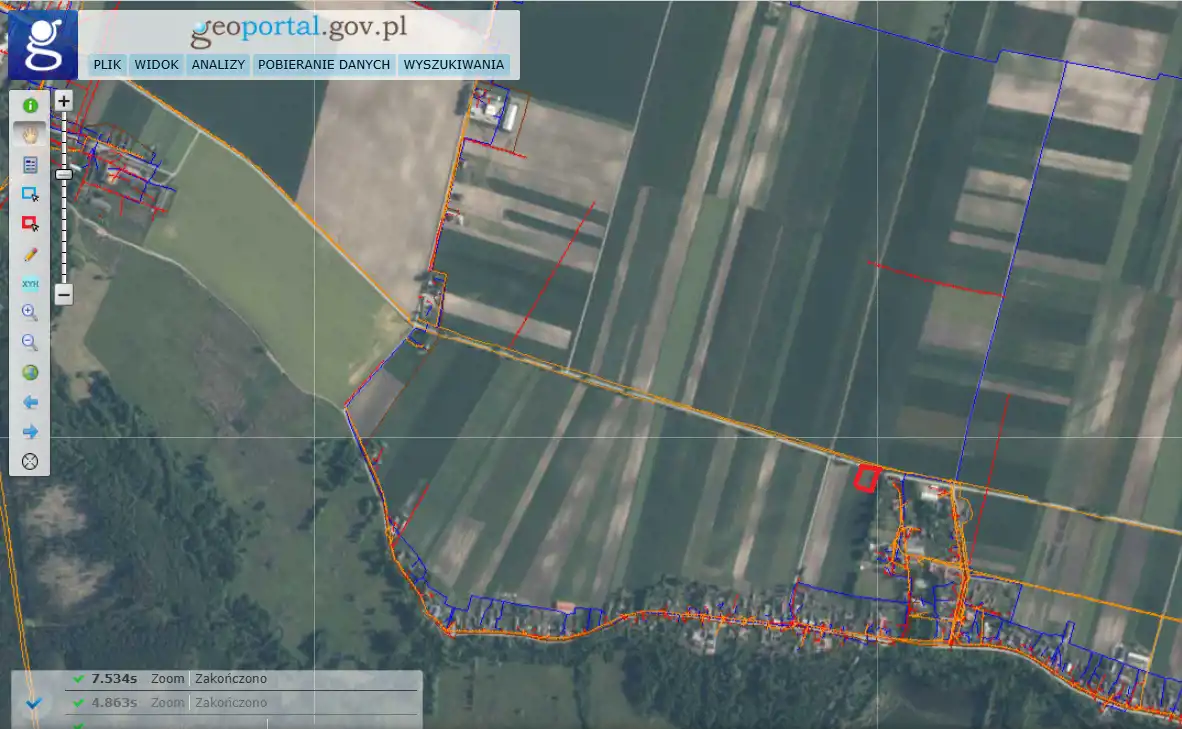Open the ANALIZY menu
This screenshot has width=1182, height=729.
[x=218, y=65]
